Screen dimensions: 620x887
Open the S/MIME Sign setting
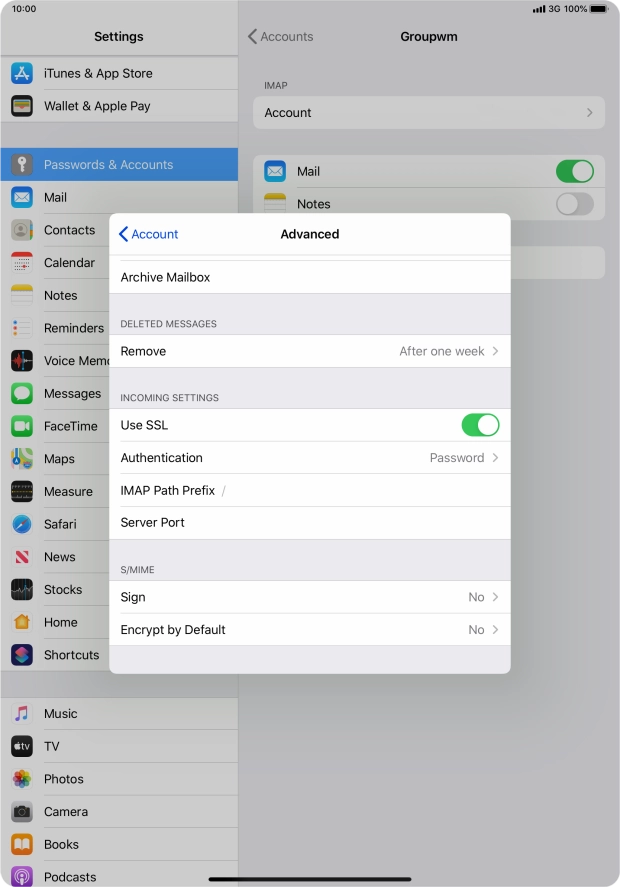click(x=310, y=597)
